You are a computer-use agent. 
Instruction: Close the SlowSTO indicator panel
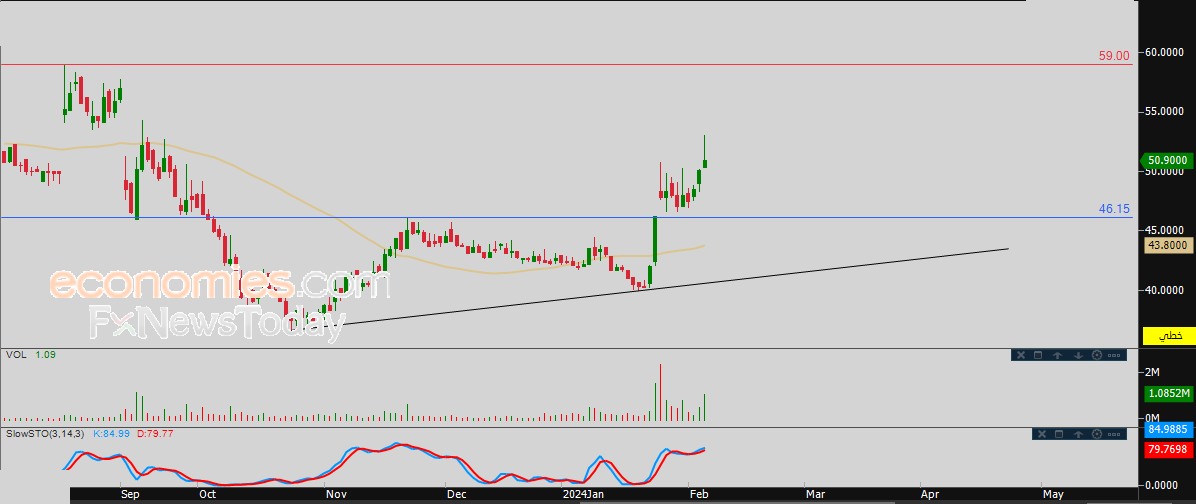(x=1041, y=434)
